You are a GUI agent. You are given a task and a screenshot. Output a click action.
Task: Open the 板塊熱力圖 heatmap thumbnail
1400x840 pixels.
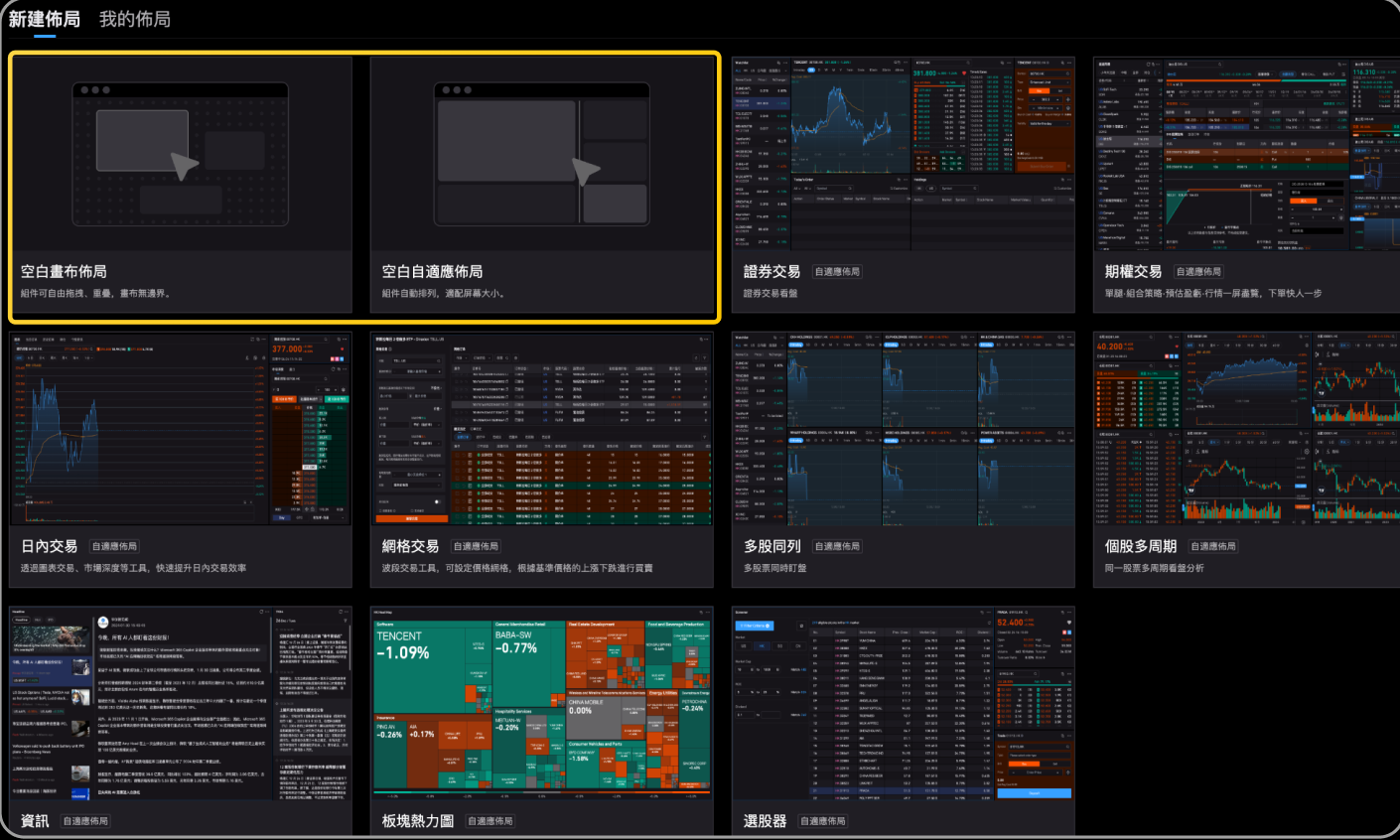coord(542,703)
